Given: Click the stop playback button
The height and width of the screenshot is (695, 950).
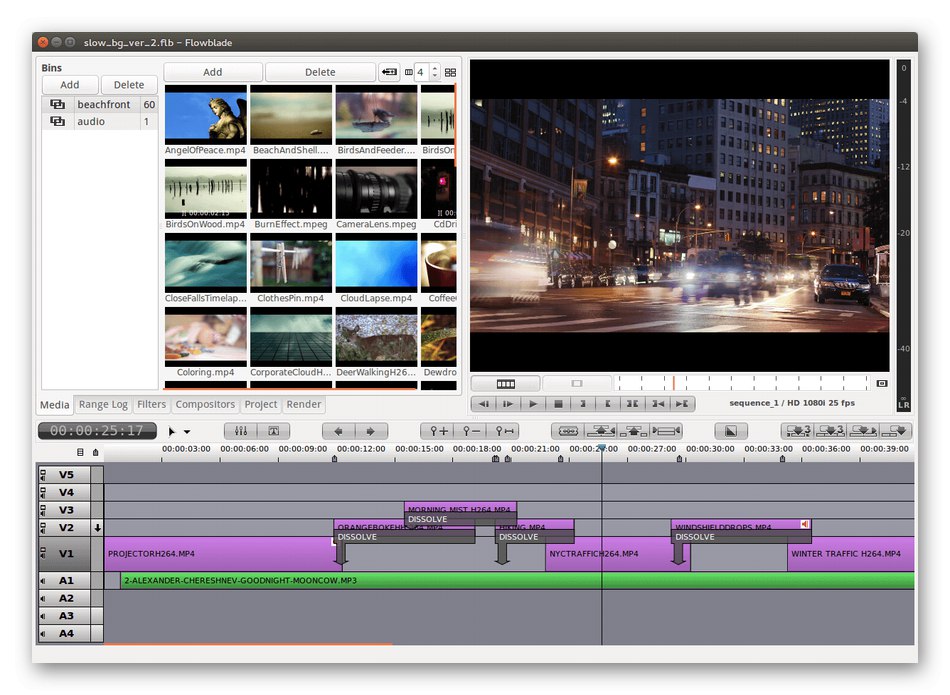Looking at the screenshot, I should pos(559,404).
